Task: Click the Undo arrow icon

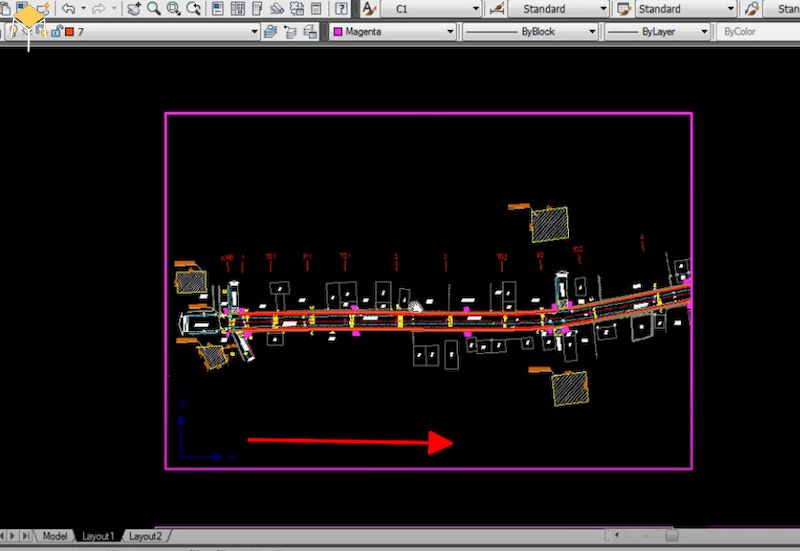Action: click(x=69, y=8)
